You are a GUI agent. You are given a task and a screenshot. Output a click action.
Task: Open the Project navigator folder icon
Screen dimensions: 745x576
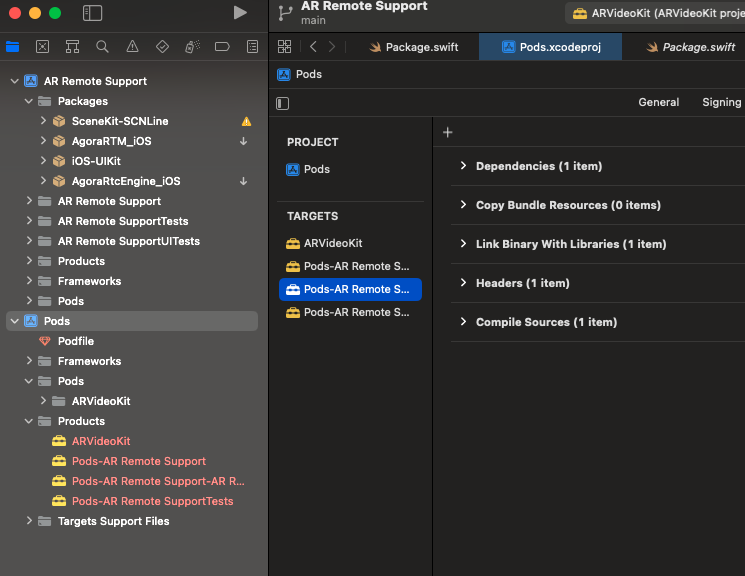(12, 47)
